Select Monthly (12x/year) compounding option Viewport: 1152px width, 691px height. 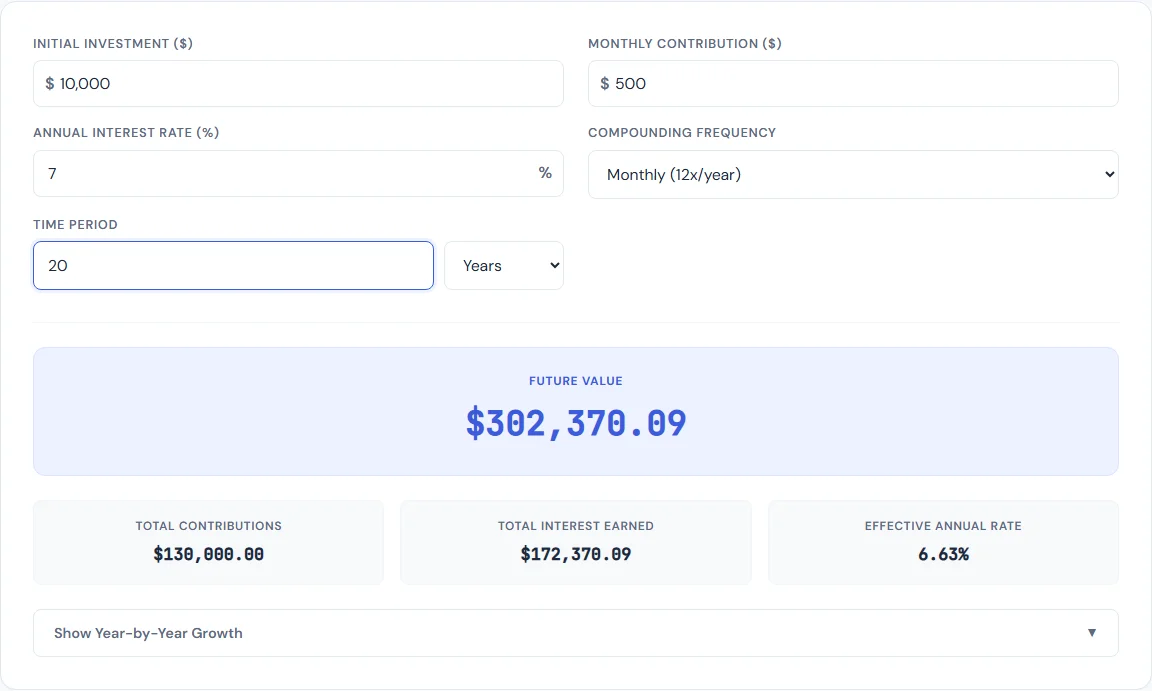[853, 173]
